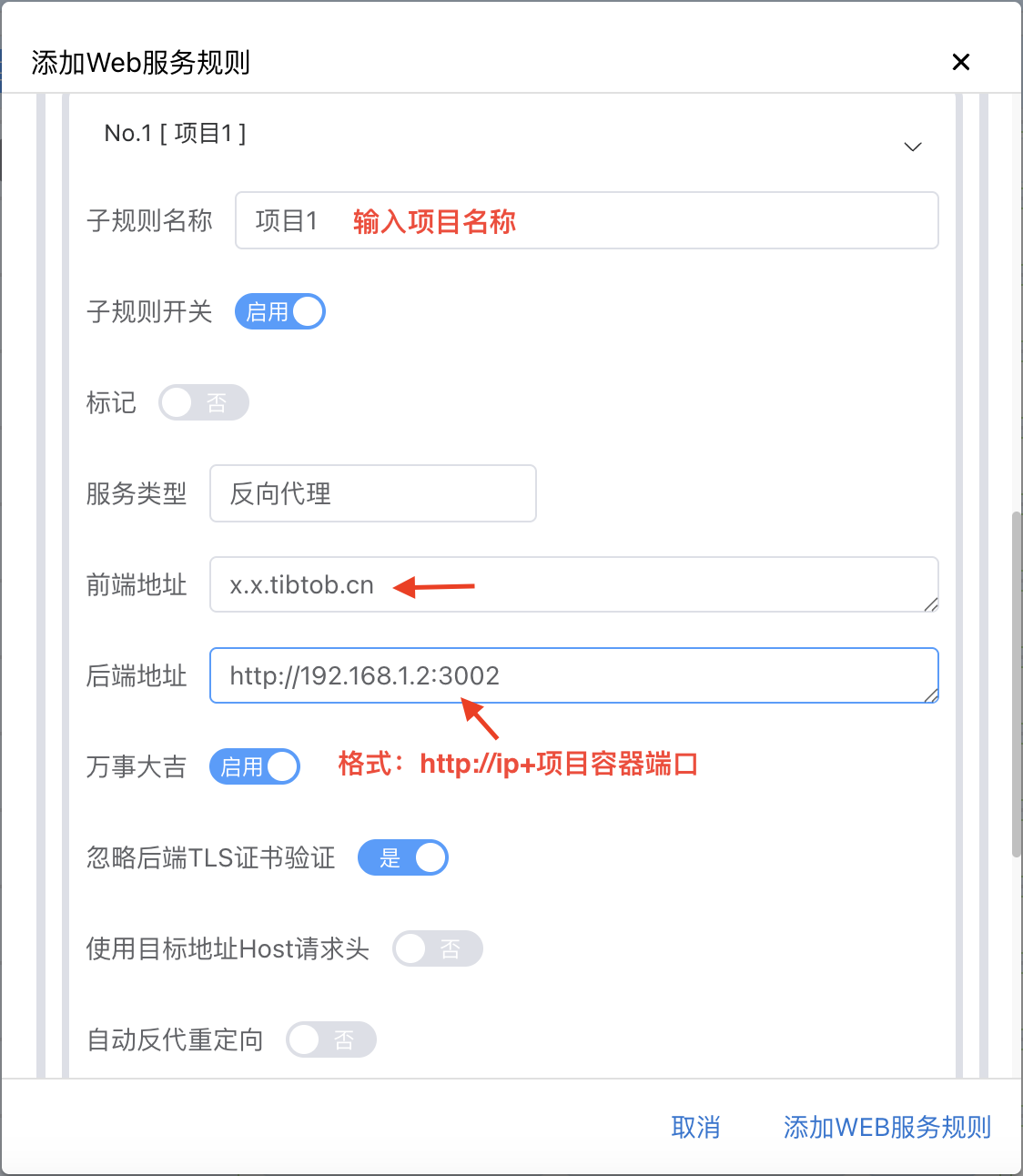Disable 忽略后端TLS证书验证 switch
The height and width of the screenshot is (1176, 1023).
pyautogui.click(x=403, y=857)
